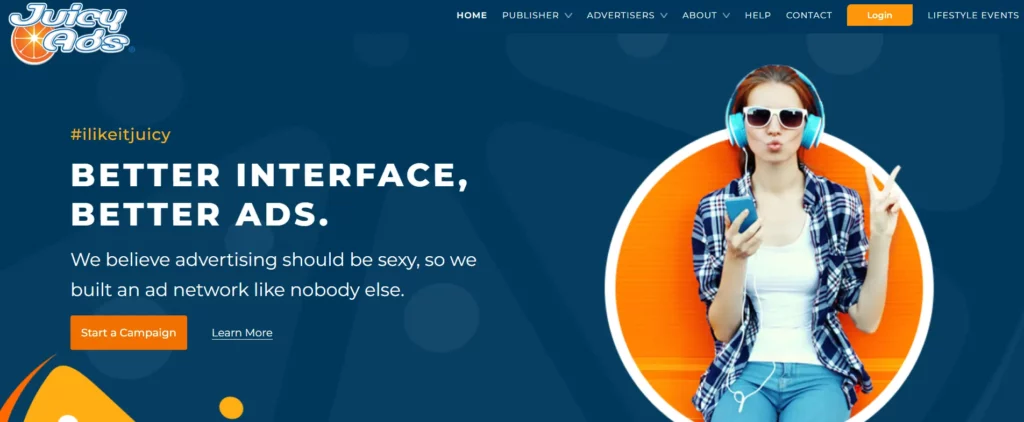Open the HOME menu item
The height and width of the screenshot is (422, 1024).
click(x=472, y=16)
